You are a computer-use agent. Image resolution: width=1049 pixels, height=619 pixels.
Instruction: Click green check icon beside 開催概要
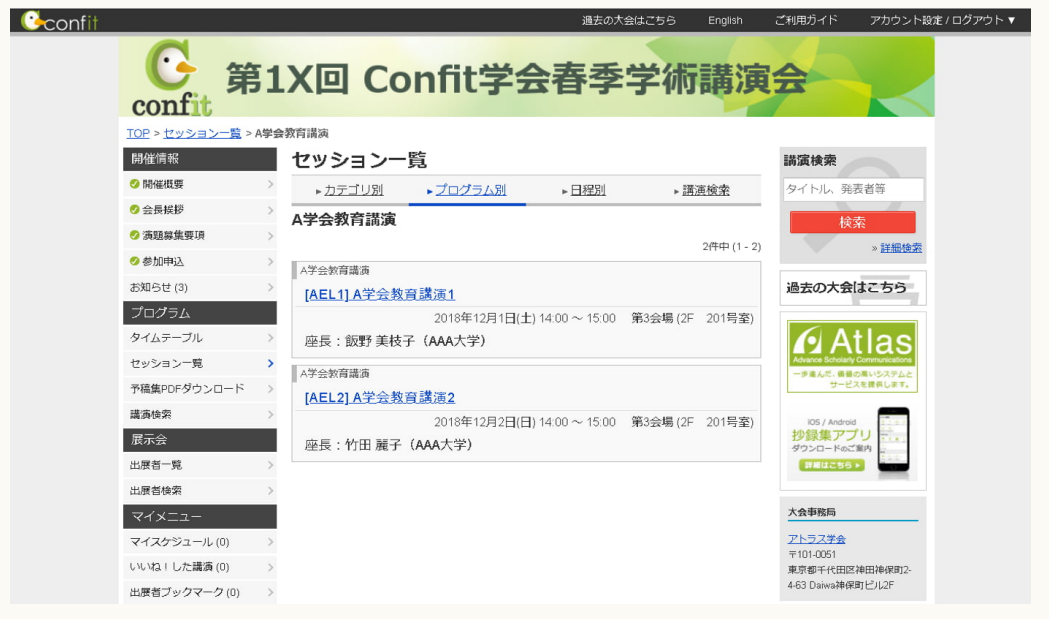(x=135, y=184)
